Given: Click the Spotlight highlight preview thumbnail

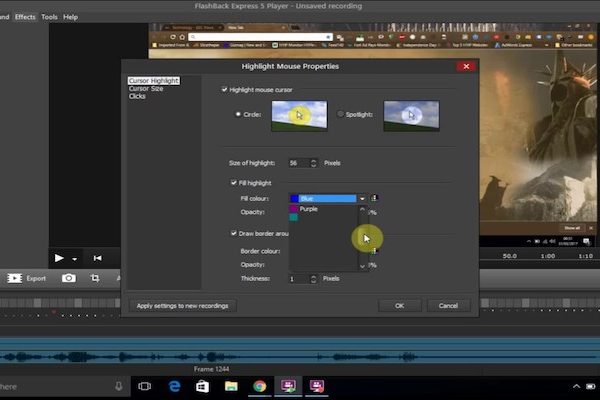Looking at the screenshot, I should click(411, 116).
